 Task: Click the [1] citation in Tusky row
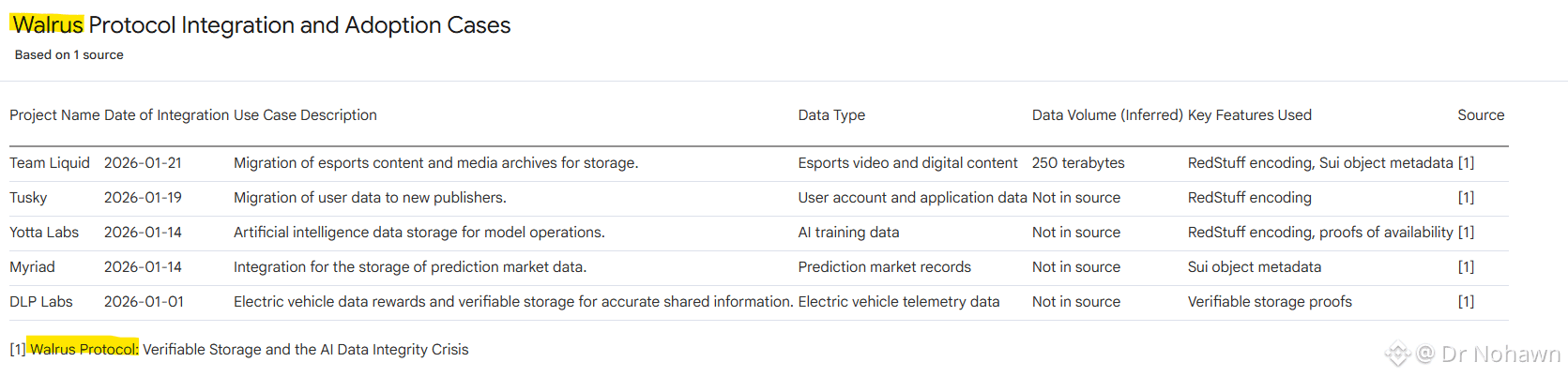click(x=1466, y=198)
